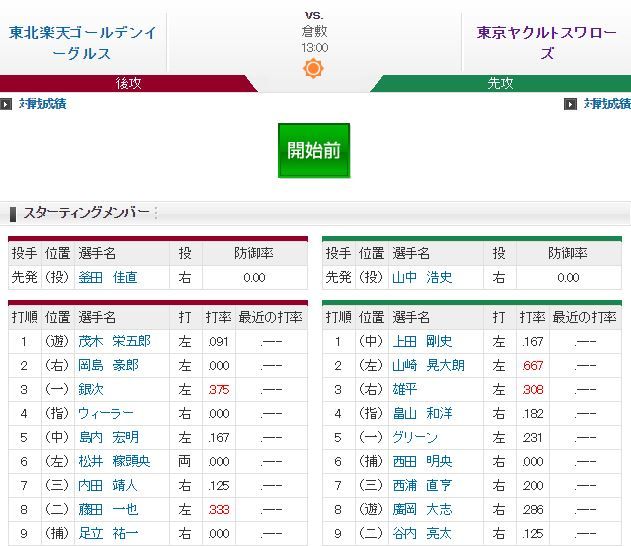Click 山崎 晃大朗's batting average .667
The image size is (631, 546).
tap(533, 366)
